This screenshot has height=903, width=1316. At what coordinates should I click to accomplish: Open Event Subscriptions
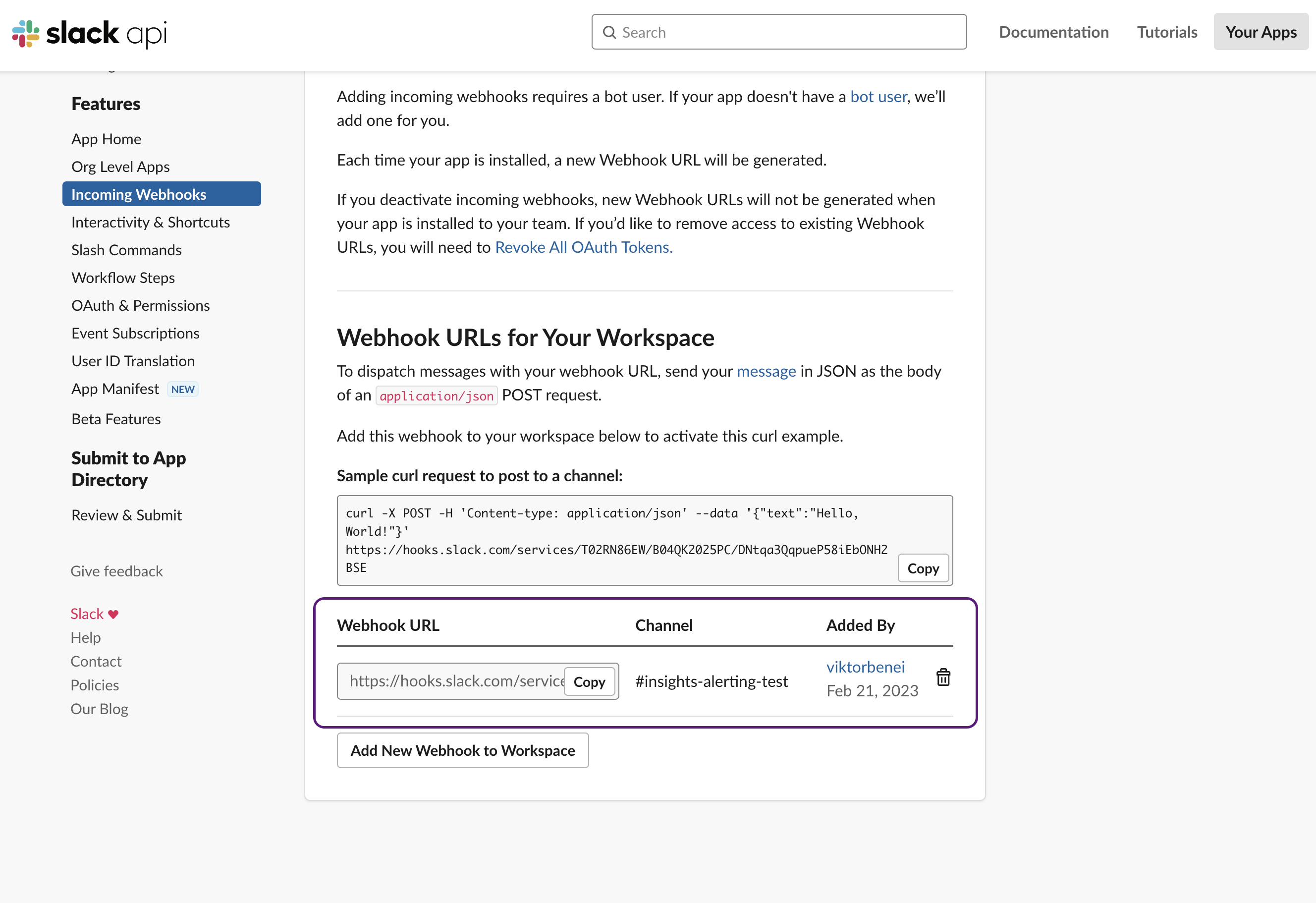tap(135, 333)
